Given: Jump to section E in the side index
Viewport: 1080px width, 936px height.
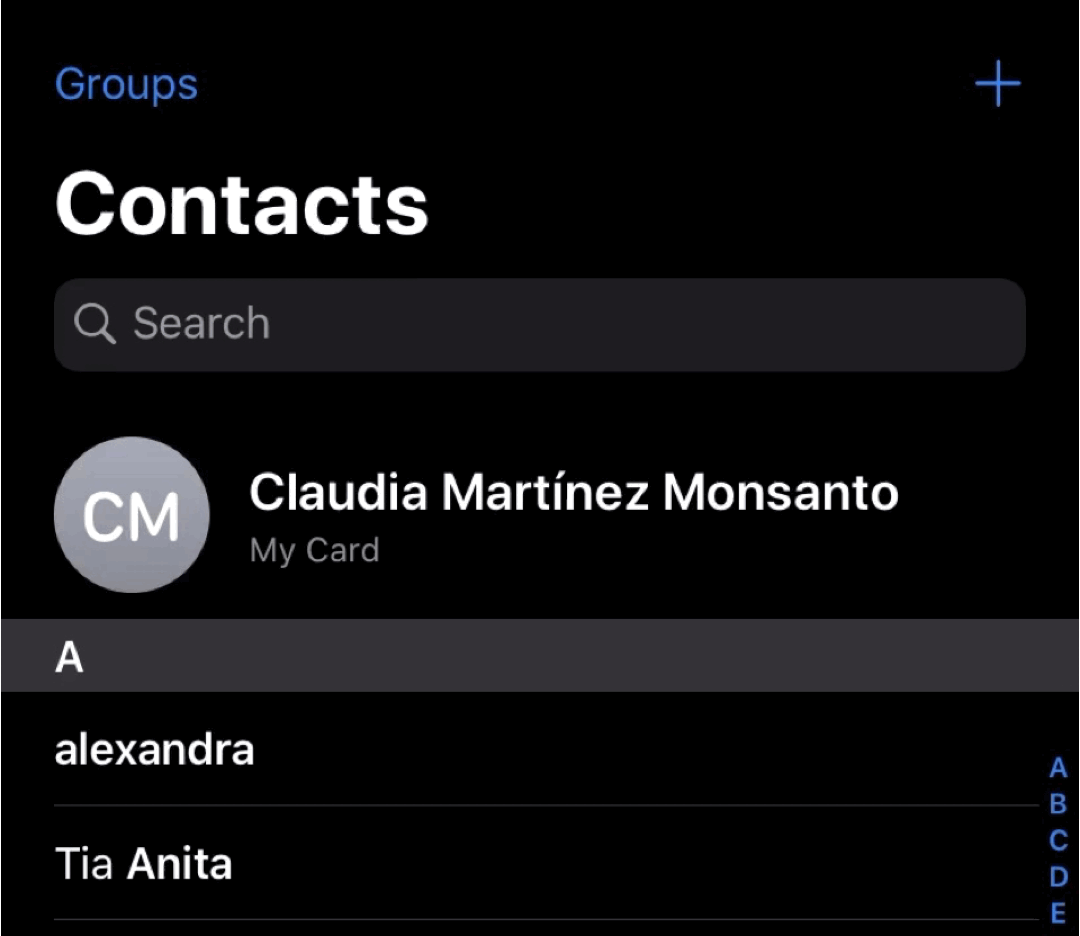Looking at the screenshot, I should 1058,913.
